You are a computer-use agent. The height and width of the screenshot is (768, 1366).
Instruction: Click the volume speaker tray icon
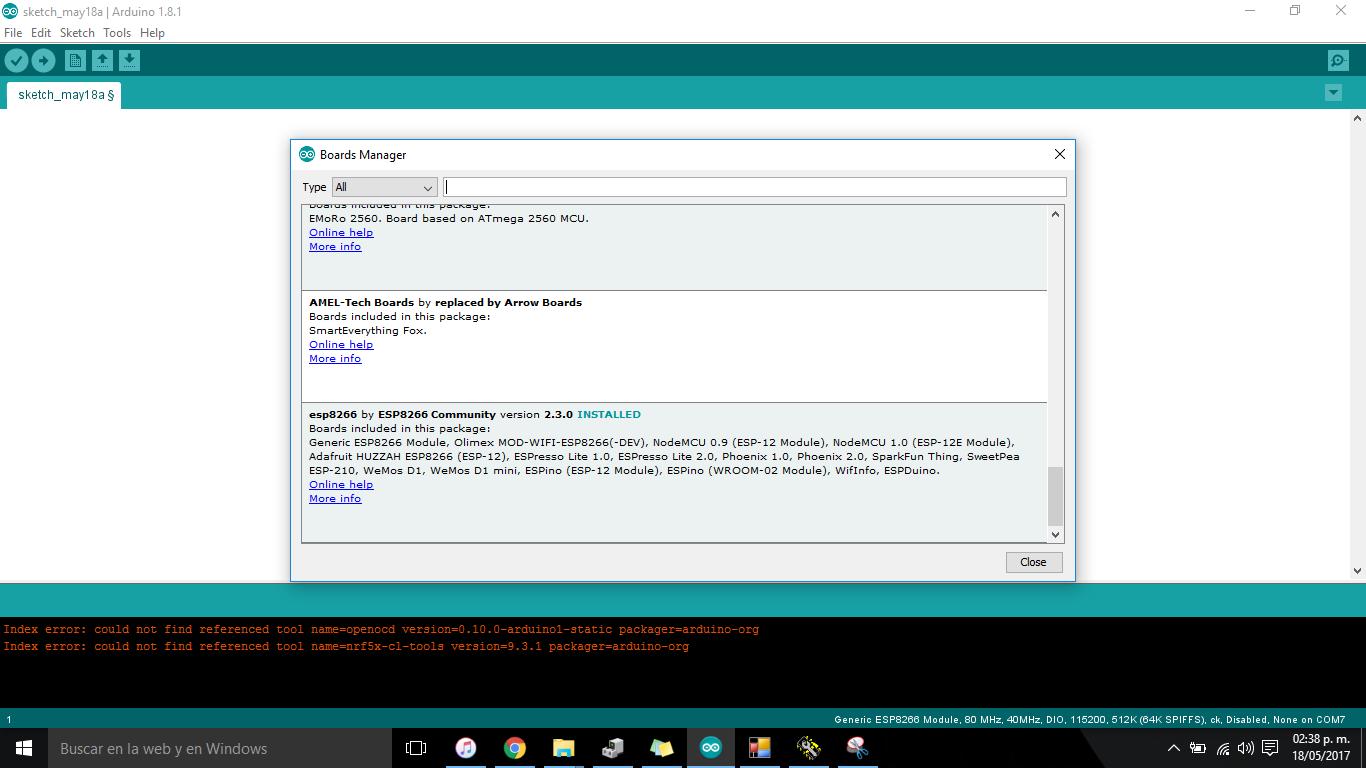(1246, 748)
